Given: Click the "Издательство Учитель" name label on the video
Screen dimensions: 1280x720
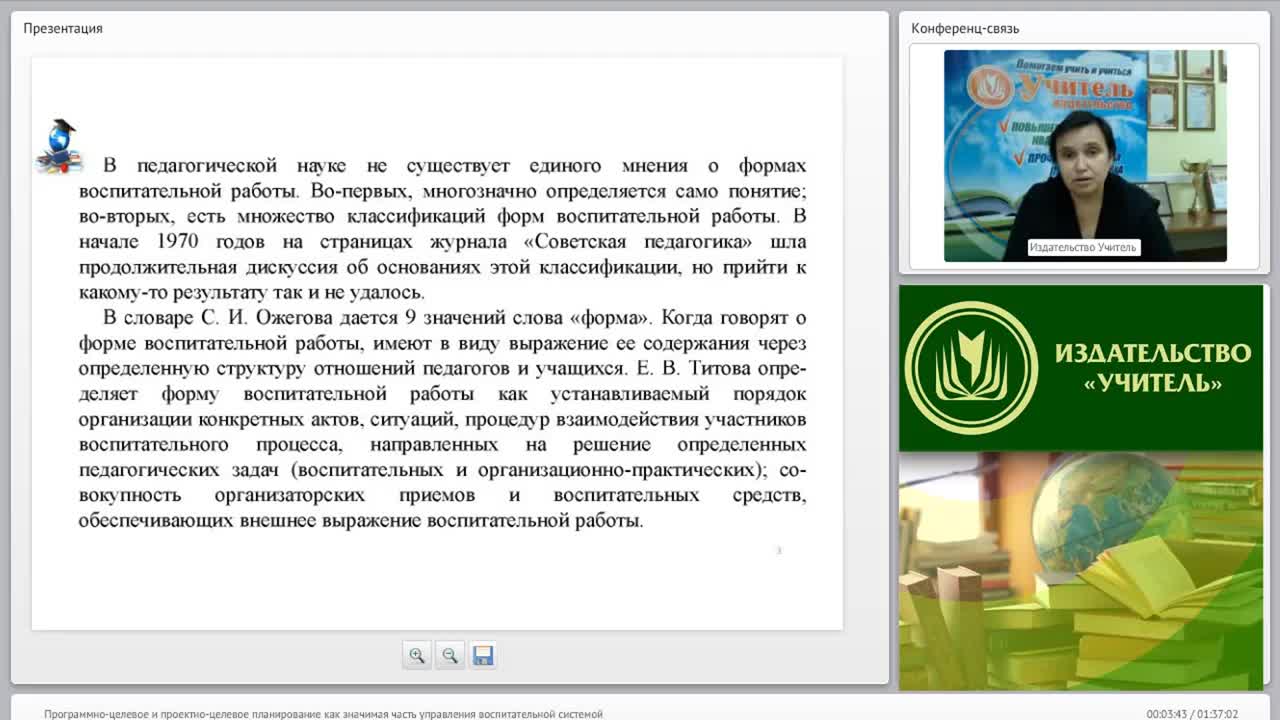Looking at the screenshot, I should 1084,247.
